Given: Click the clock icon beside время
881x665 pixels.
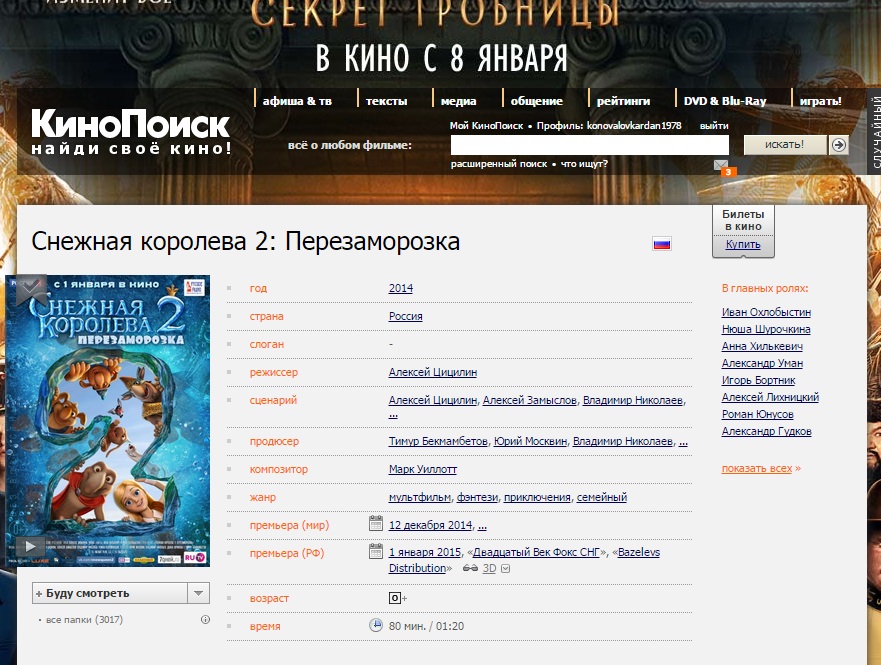Looking at the screenshot, I should (376, 625).
